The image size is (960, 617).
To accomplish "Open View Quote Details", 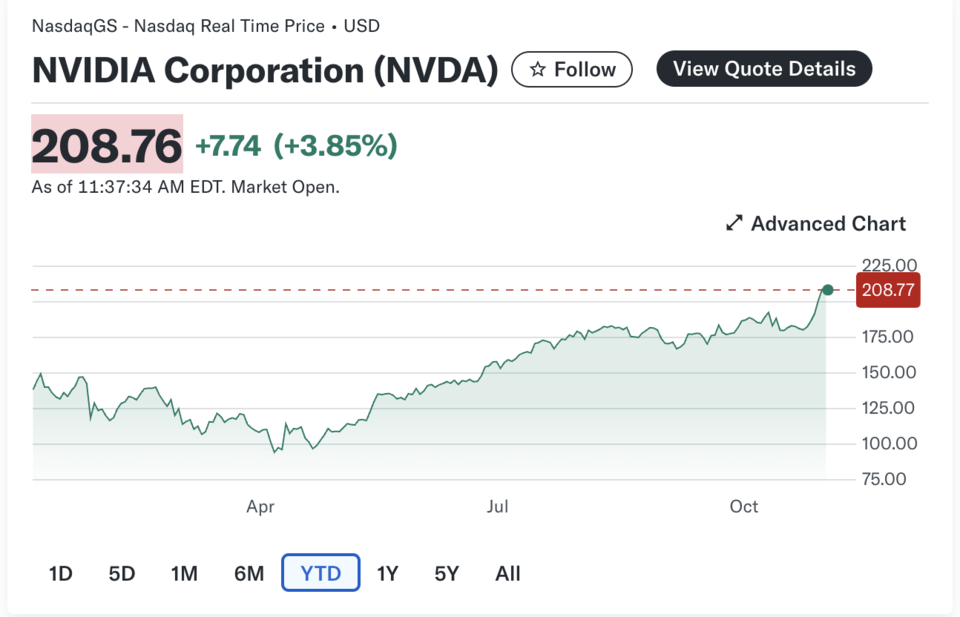I will [x=764, y=69].
